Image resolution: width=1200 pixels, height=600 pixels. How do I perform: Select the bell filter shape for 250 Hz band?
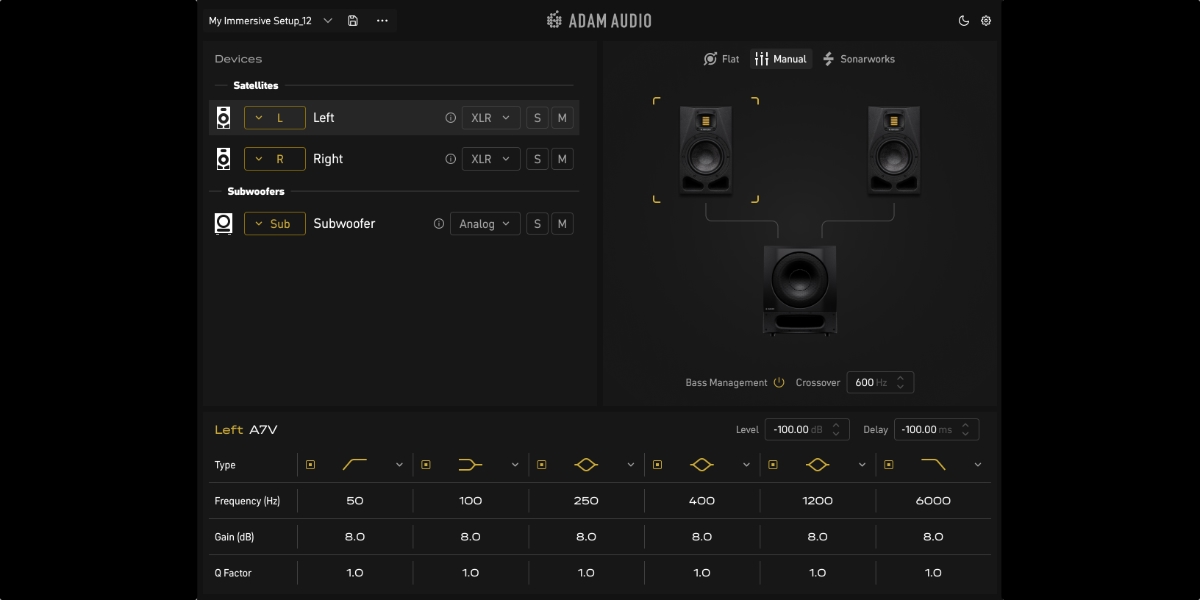tap(586, 465)
